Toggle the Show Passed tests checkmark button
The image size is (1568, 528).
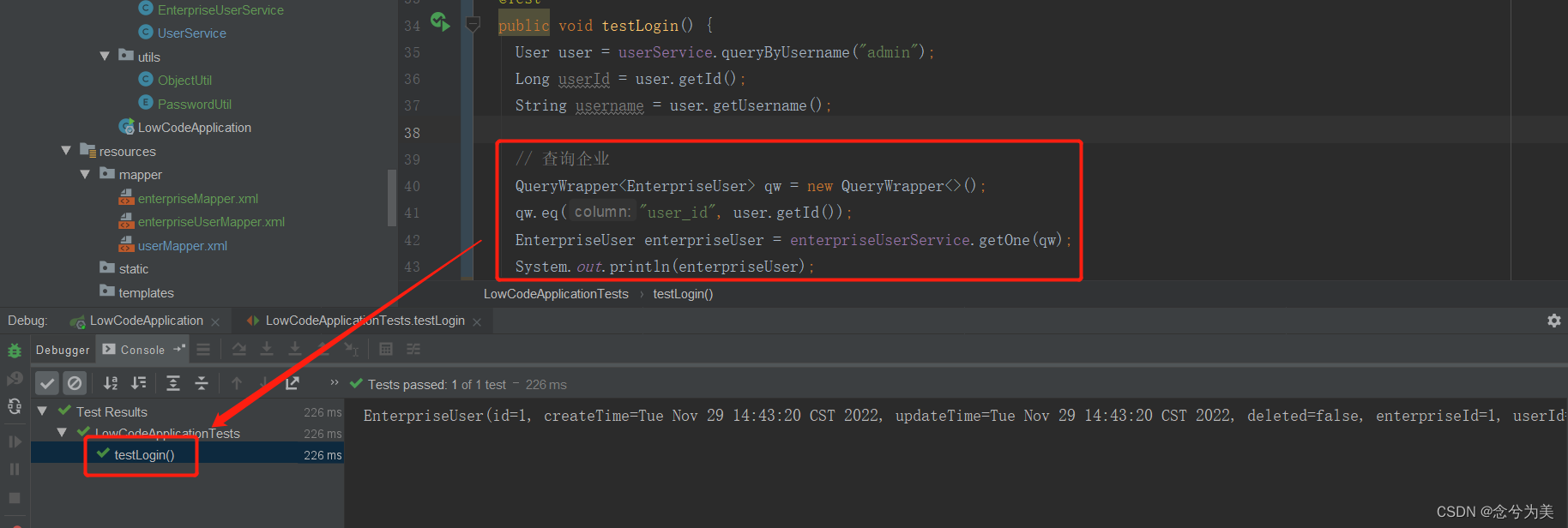(x=47, y=383)
